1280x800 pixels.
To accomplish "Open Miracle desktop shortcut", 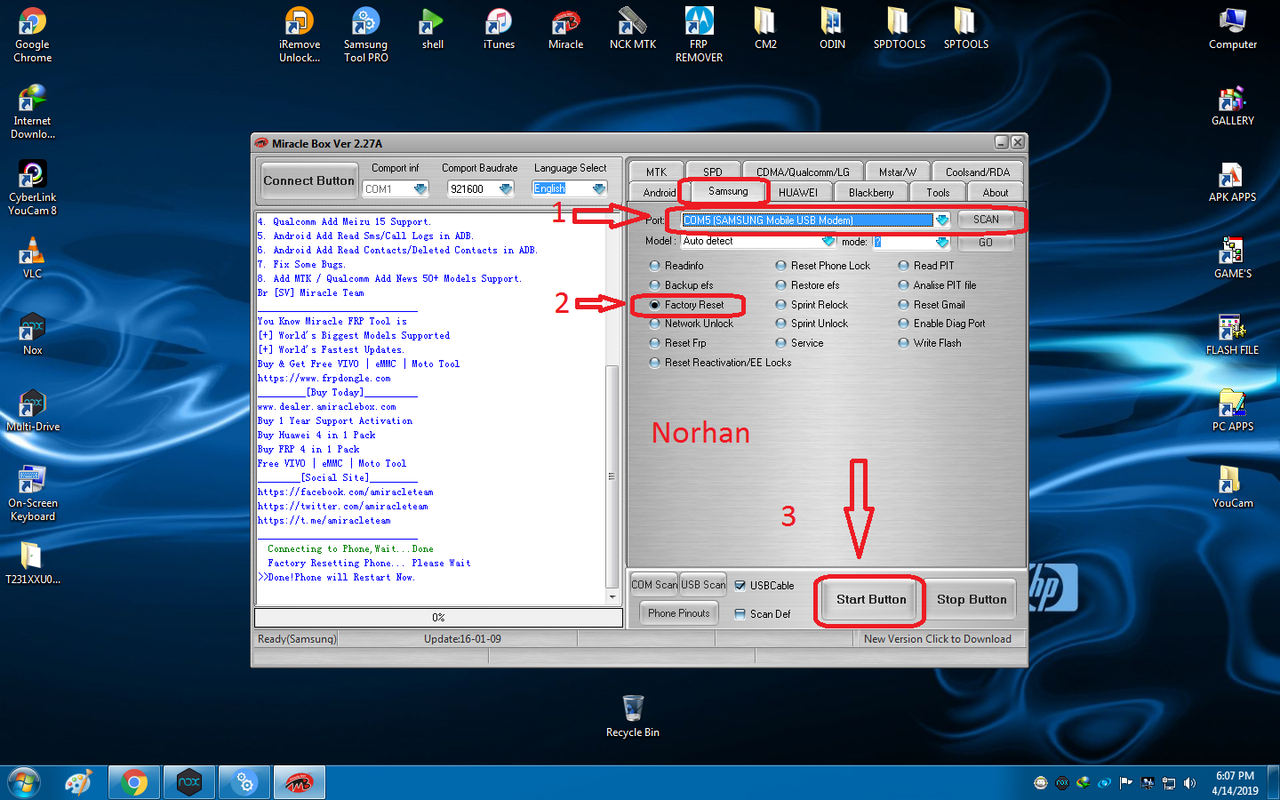I will point(566,29).
